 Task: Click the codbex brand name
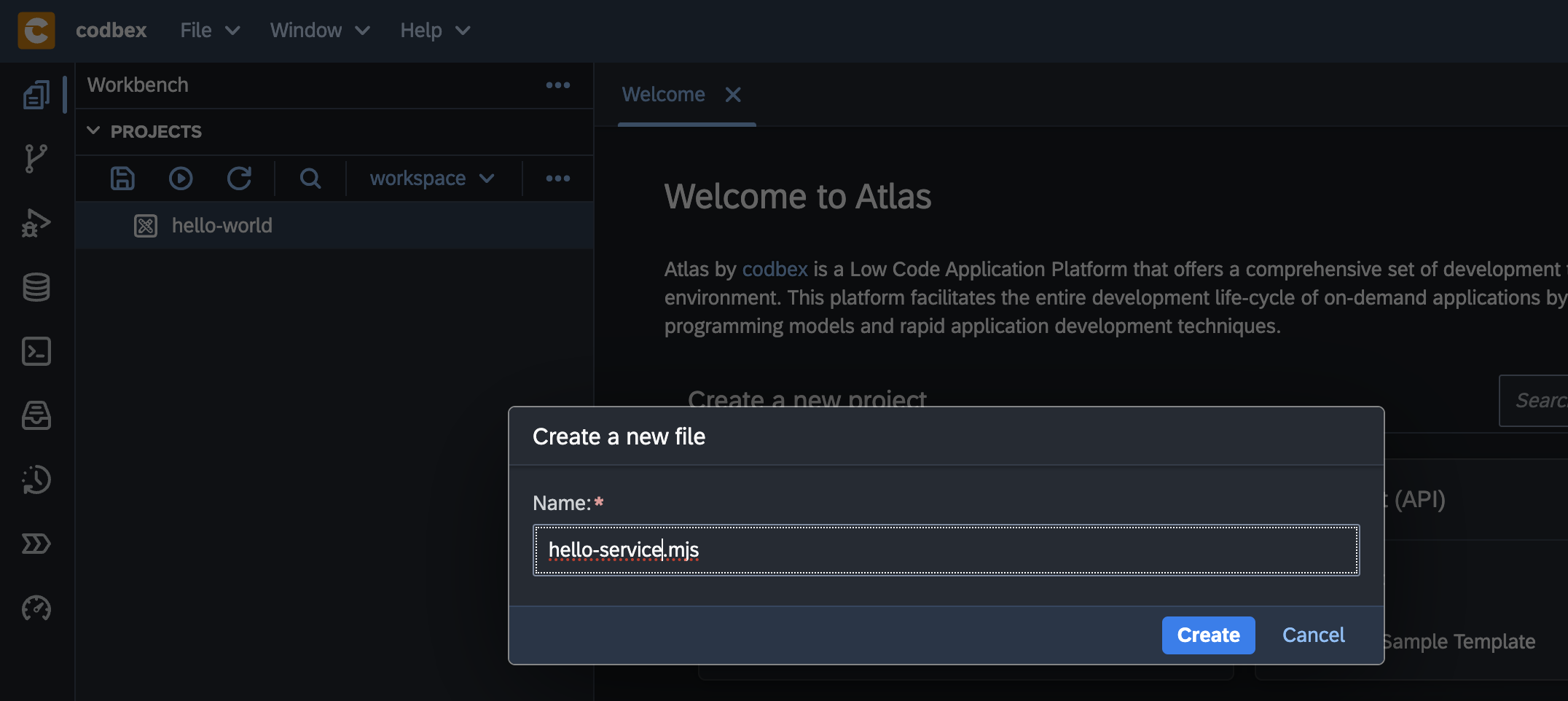click(111, 31)
